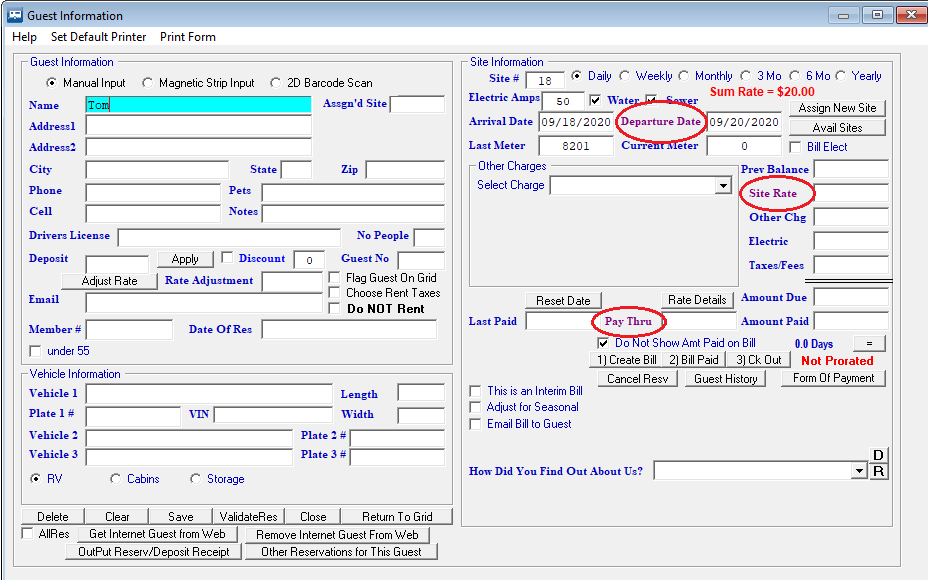Open Form Of Payment
Screen dimensions: 928x580
tap(833, 378)
